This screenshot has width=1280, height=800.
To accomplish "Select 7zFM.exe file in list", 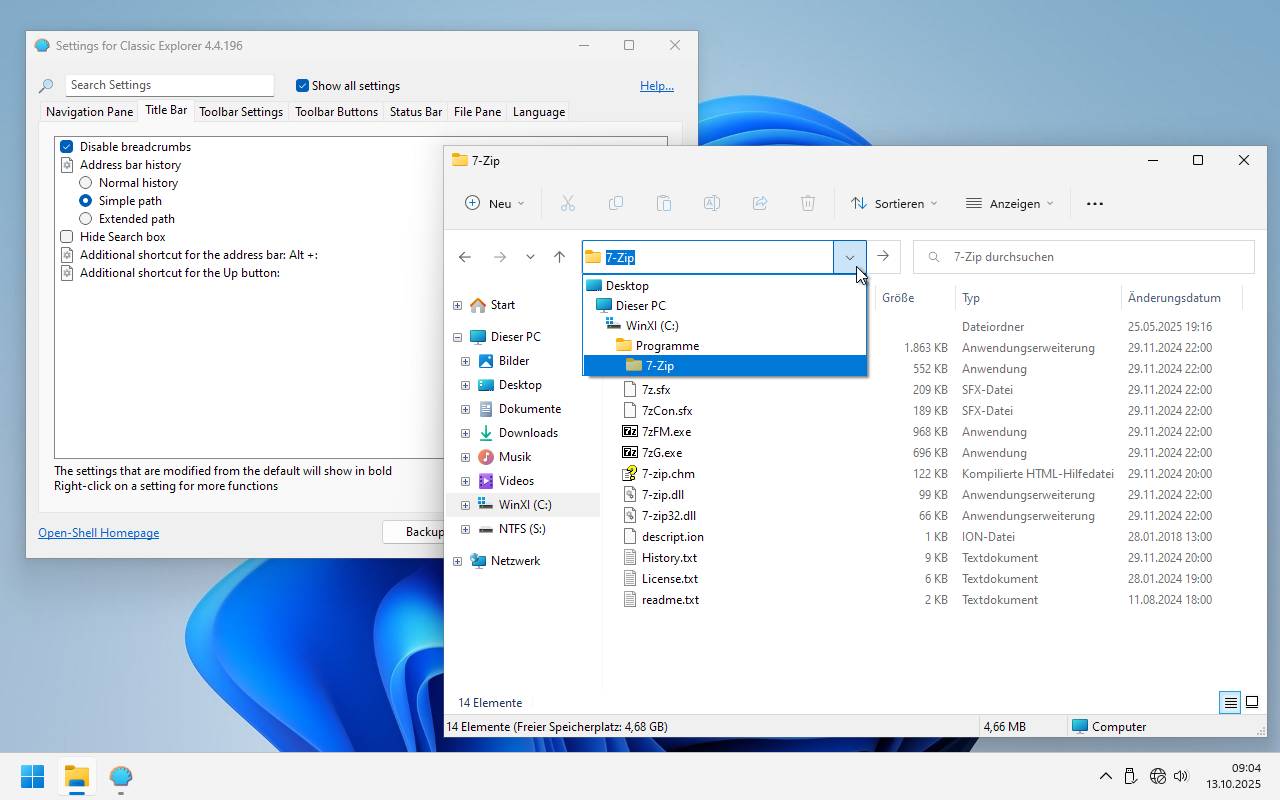I will click(666, 432).
